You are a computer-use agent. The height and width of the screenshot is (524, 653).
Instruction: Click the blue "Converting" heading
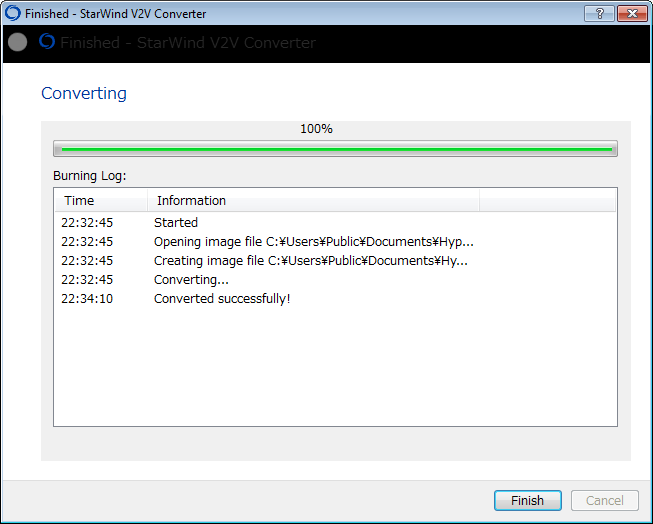pos(84,93)
